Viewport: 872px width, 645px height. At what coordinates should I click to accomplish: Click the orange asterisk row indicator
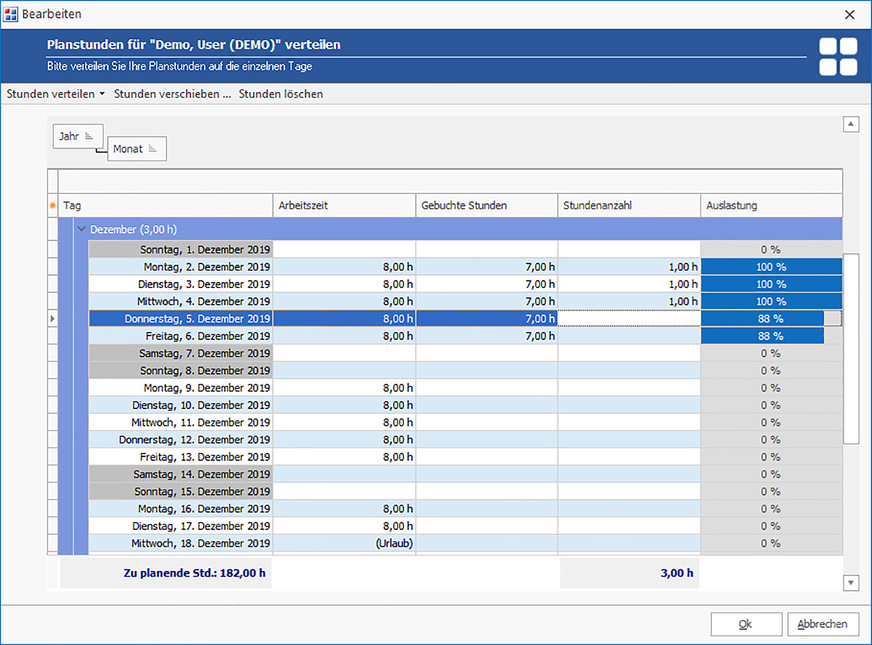[53, 206]
